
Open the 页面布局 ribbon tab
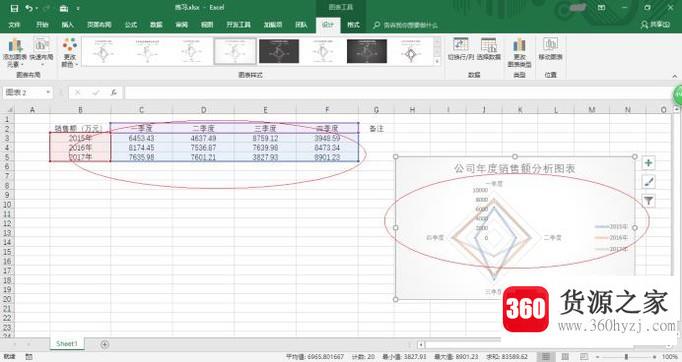pyautogui.click(x=99, y=25)
